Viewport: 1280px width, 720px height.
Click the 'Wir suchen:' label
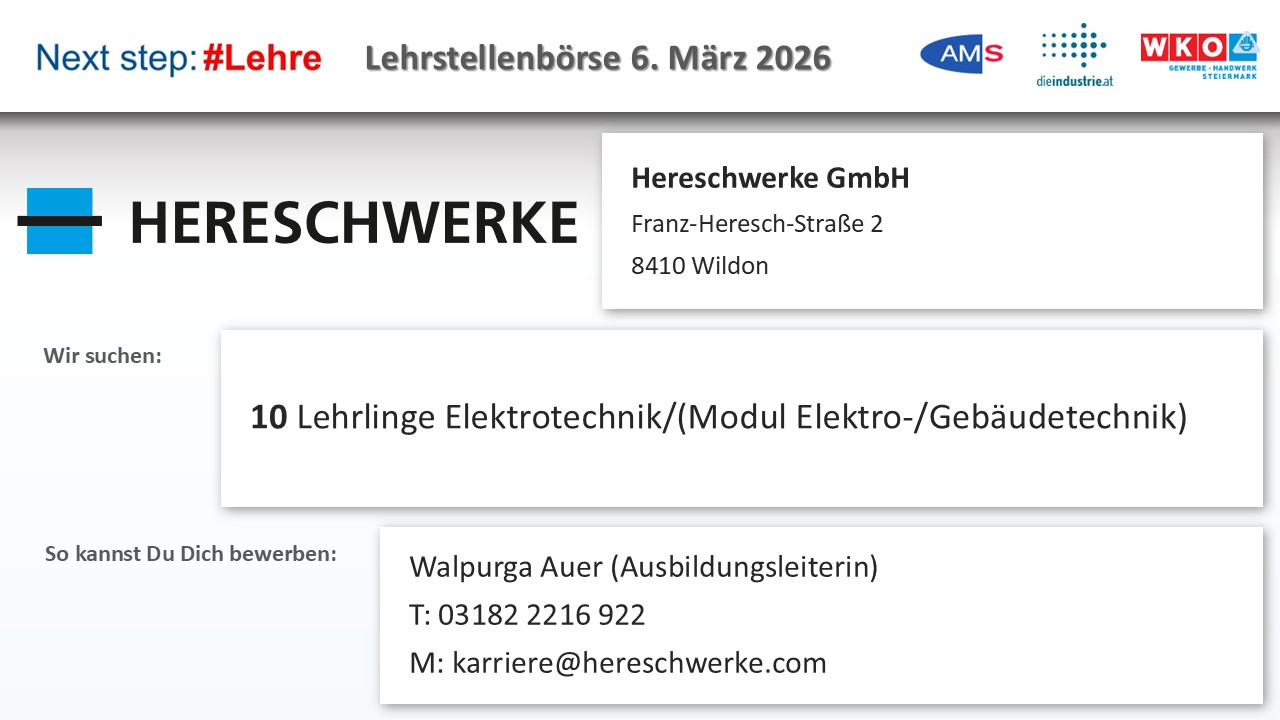coord(102,355)
